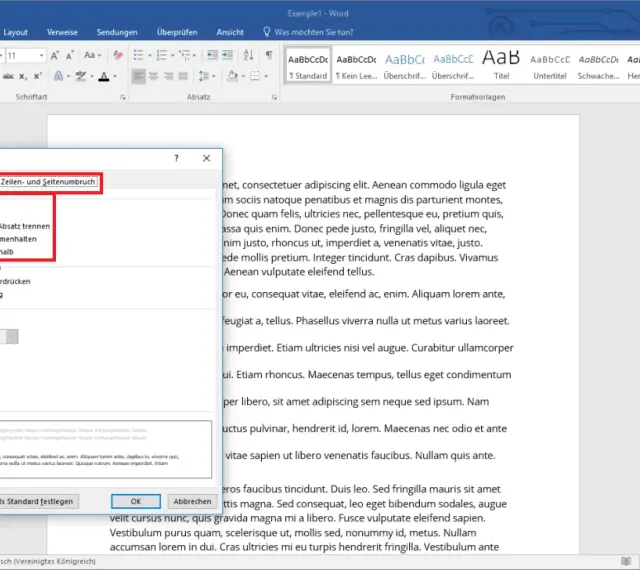Toggle the 'Absatz trennen' option

coord(24,226)
